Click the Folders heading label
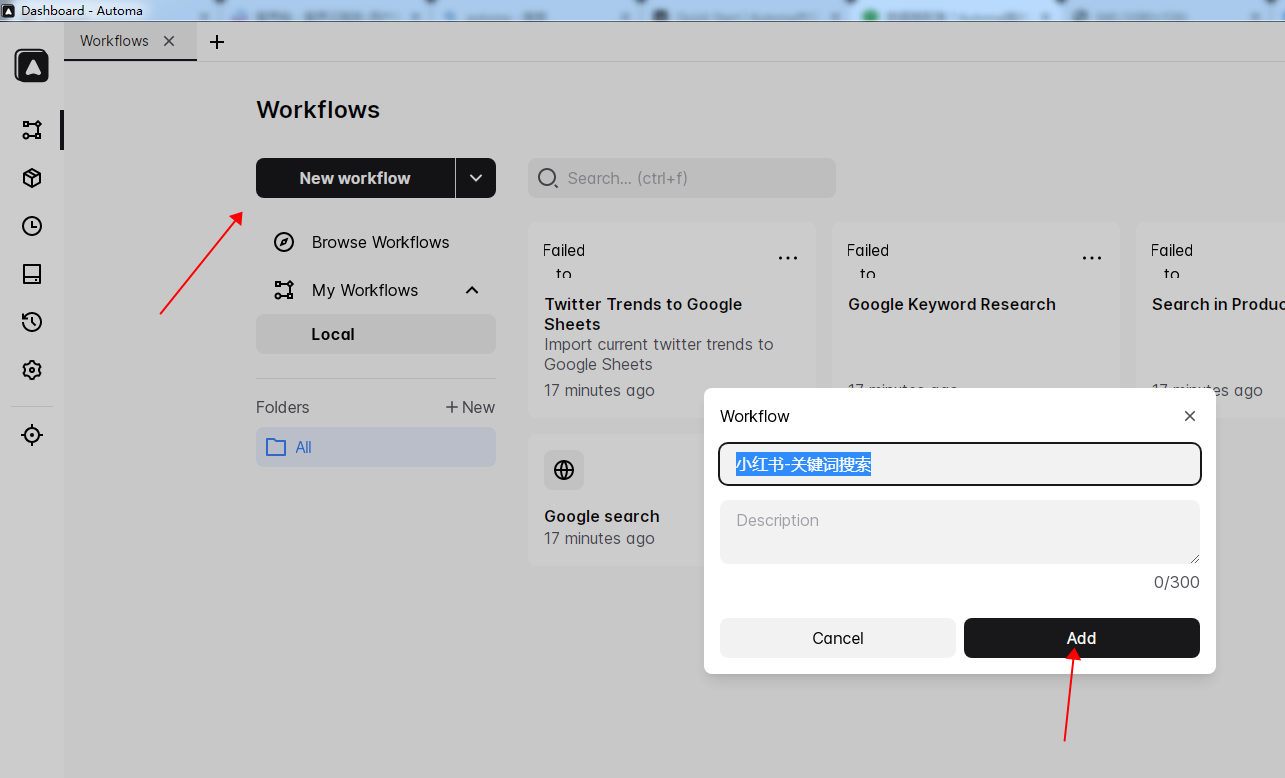Screen dimensions: 1285x778 tap(283, 407)
